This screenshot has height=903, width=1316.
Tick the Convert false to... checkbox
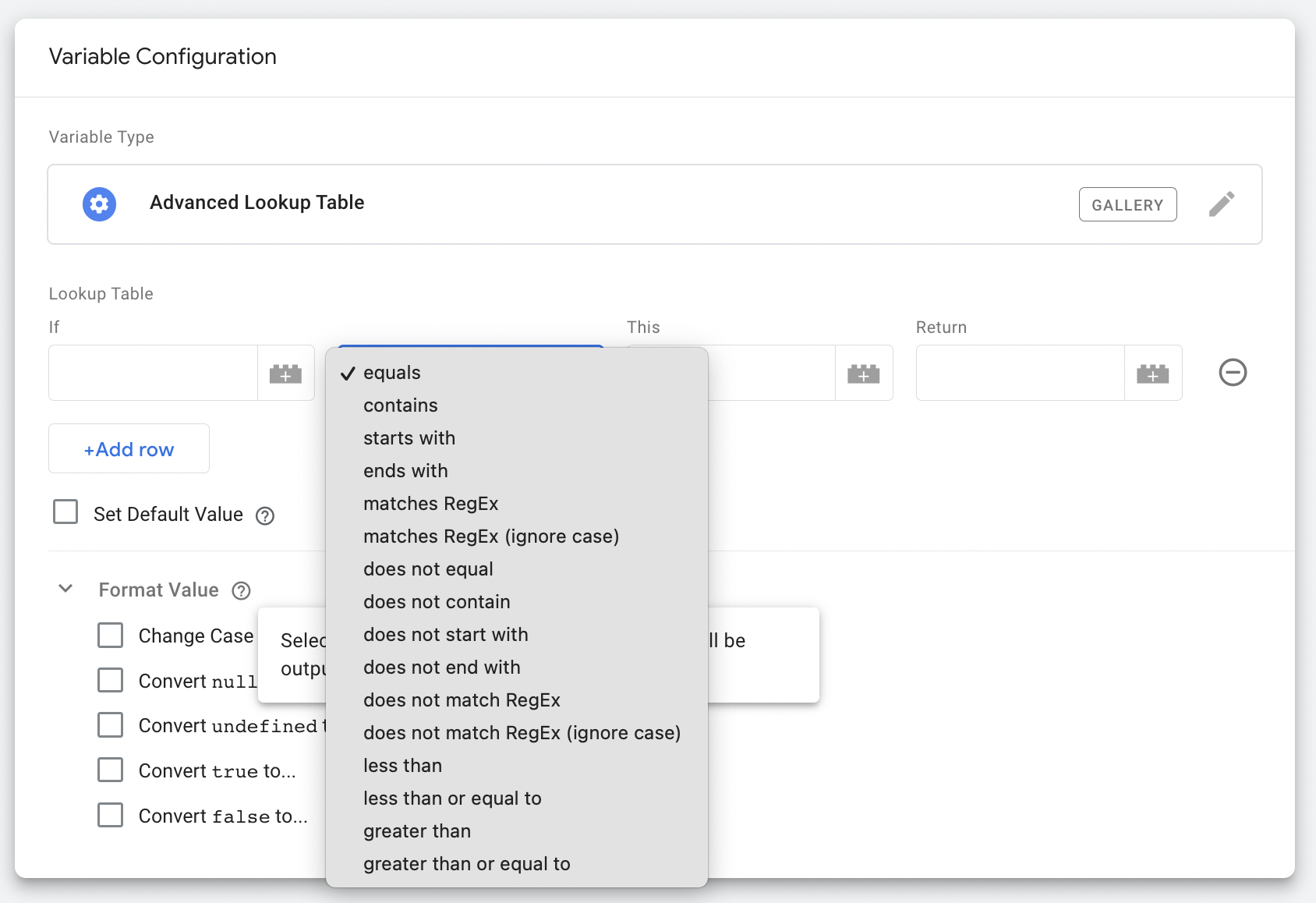(111, 815)
